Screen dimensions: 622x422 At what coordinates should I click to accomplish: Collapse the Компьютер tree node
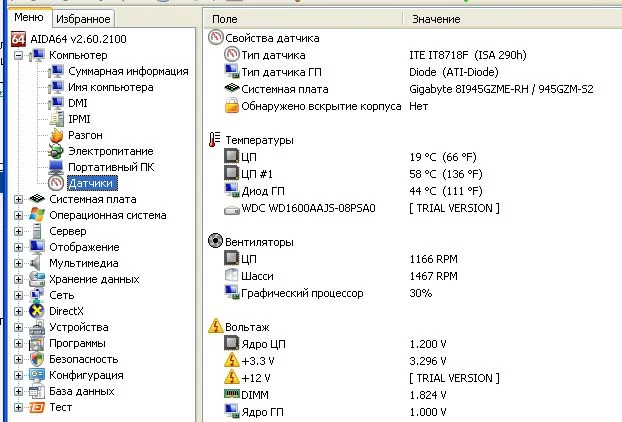click(x=18, y=55)
